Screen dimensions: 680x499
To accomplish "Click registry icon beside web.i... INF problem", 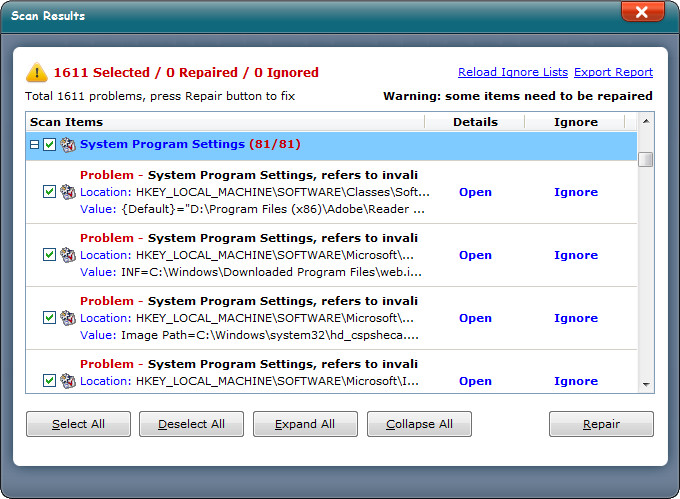I will (x=68, y=255).
